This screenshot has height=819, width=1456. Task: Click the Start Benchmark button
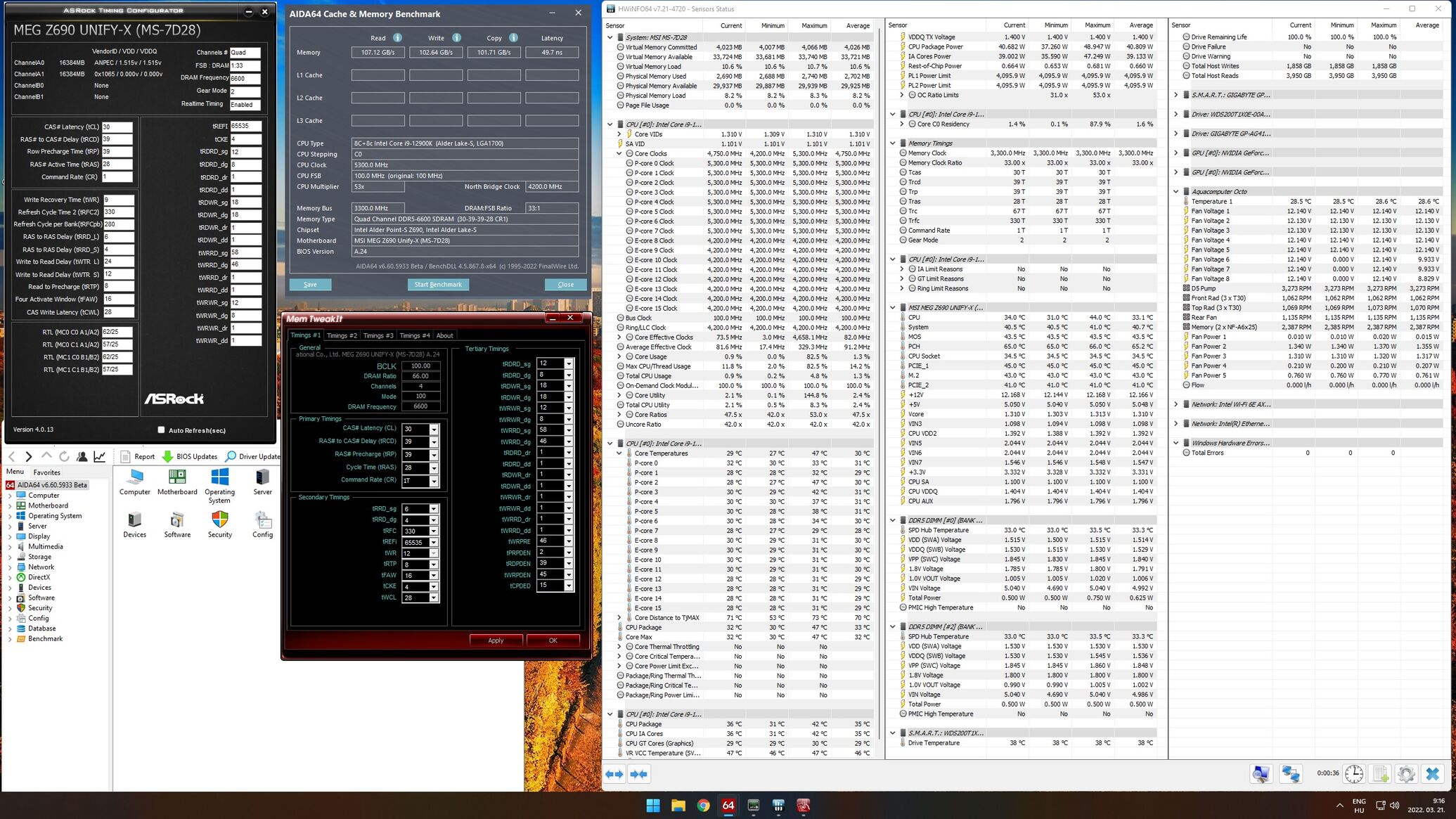coord(438,285)
